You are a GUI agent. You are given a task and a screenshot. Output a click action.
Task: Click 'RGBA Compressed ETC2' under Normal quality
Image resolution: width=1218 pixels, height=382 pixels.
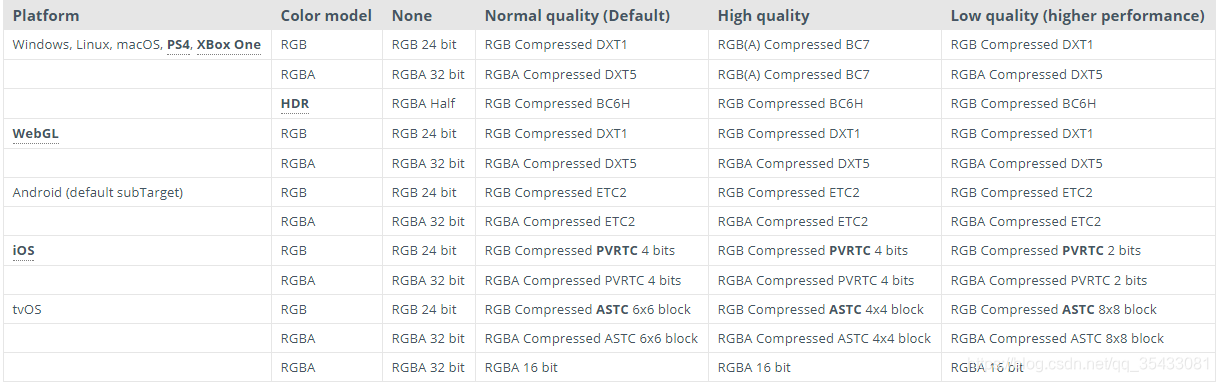click(x=560, y=221)
